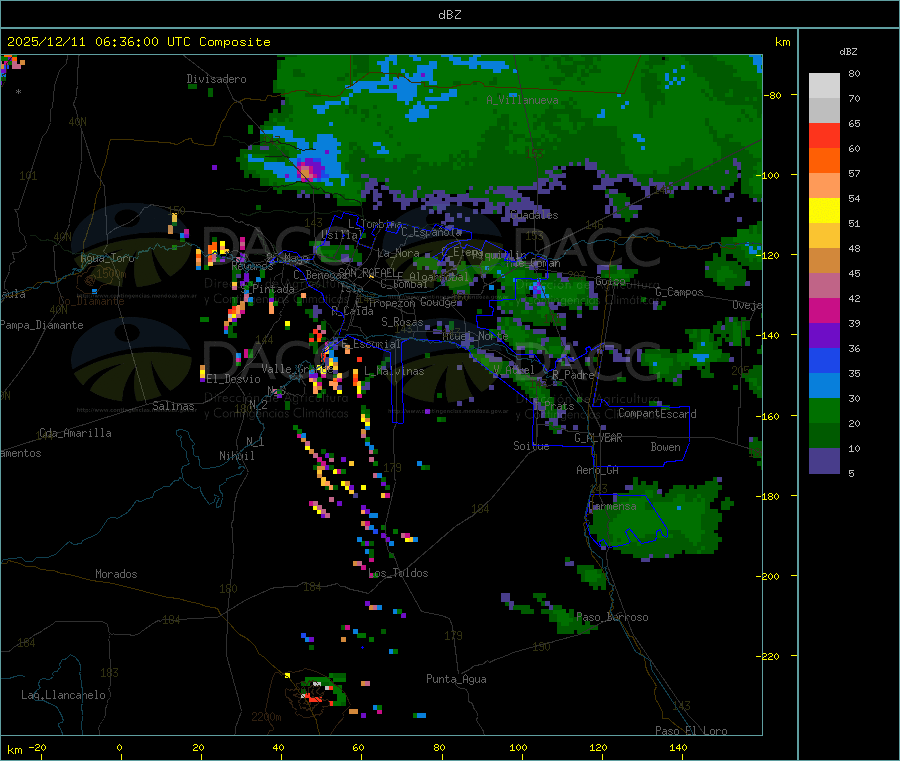Click the Nihuil label

(x=236, y=456)
